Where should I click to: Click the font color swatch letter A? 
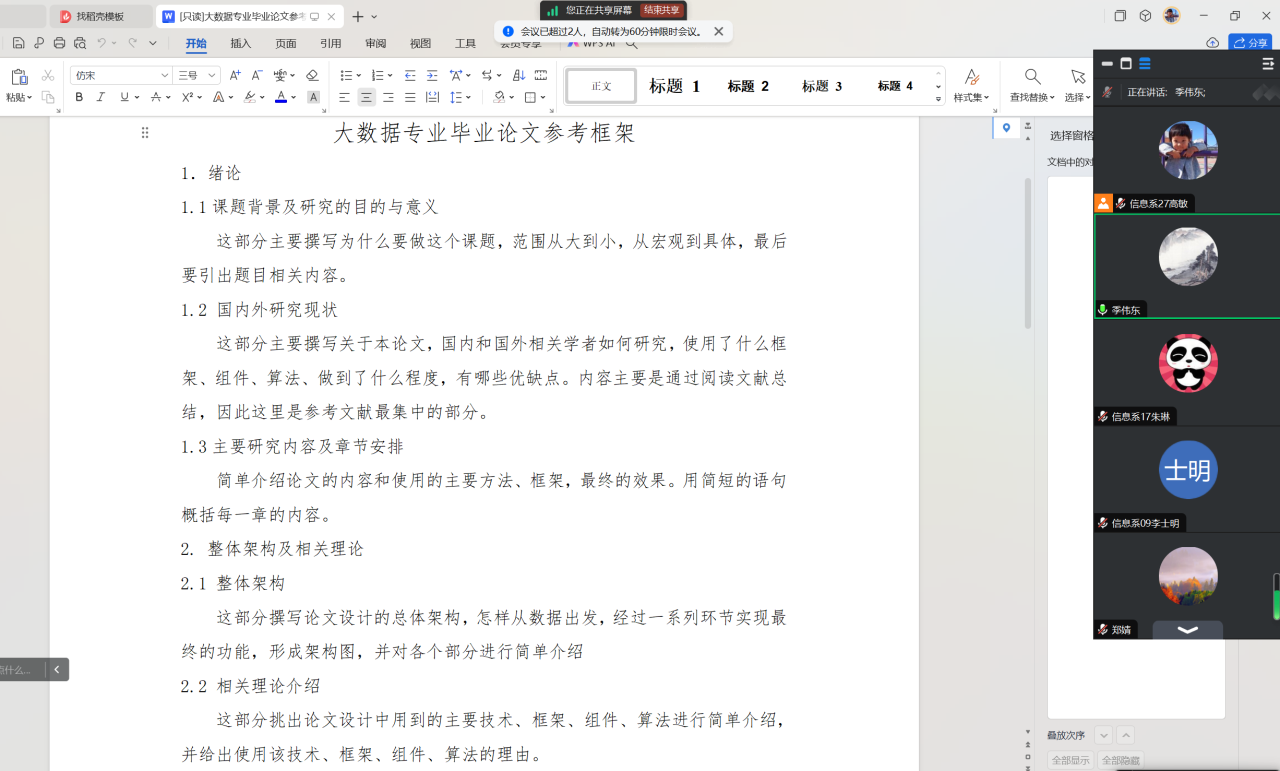pos(280,97)
